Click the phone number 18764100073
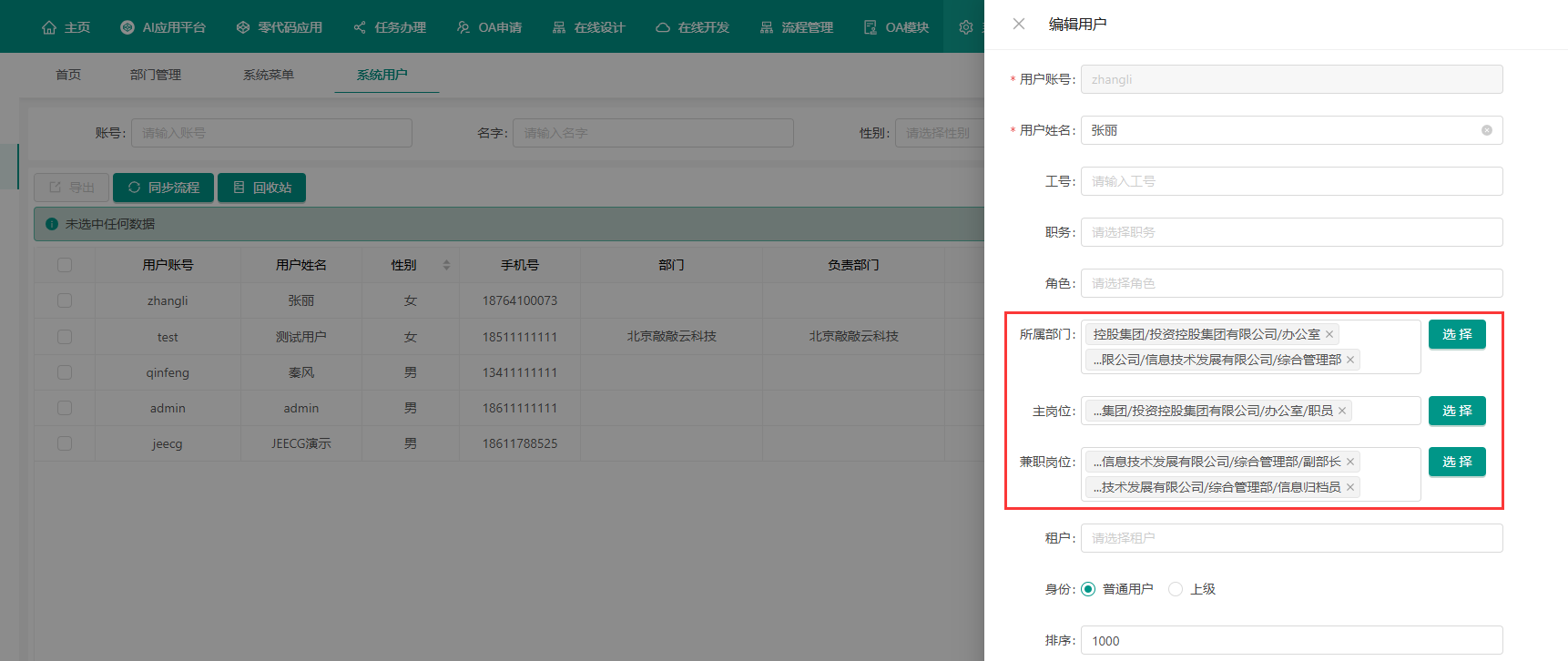The image size is (1568, 661). 520,300
